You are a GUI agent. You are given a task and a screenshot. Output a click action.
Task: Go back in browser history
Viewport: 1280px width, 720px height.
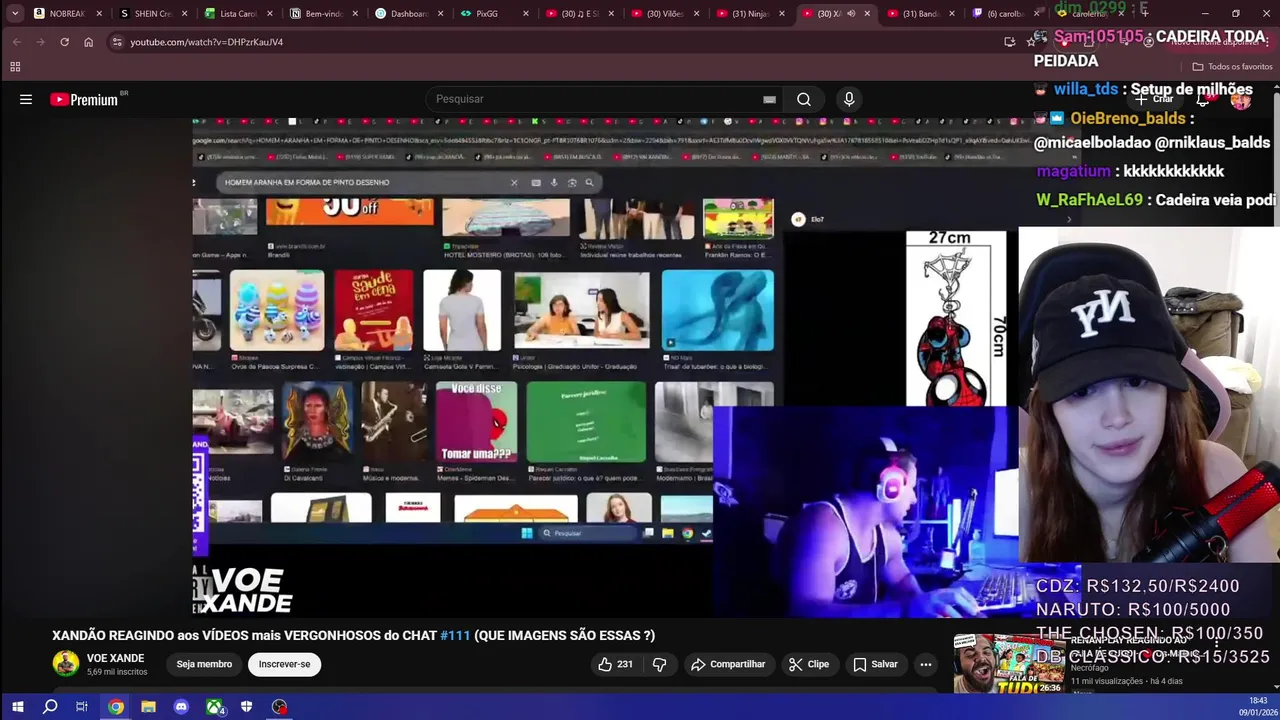16,42
